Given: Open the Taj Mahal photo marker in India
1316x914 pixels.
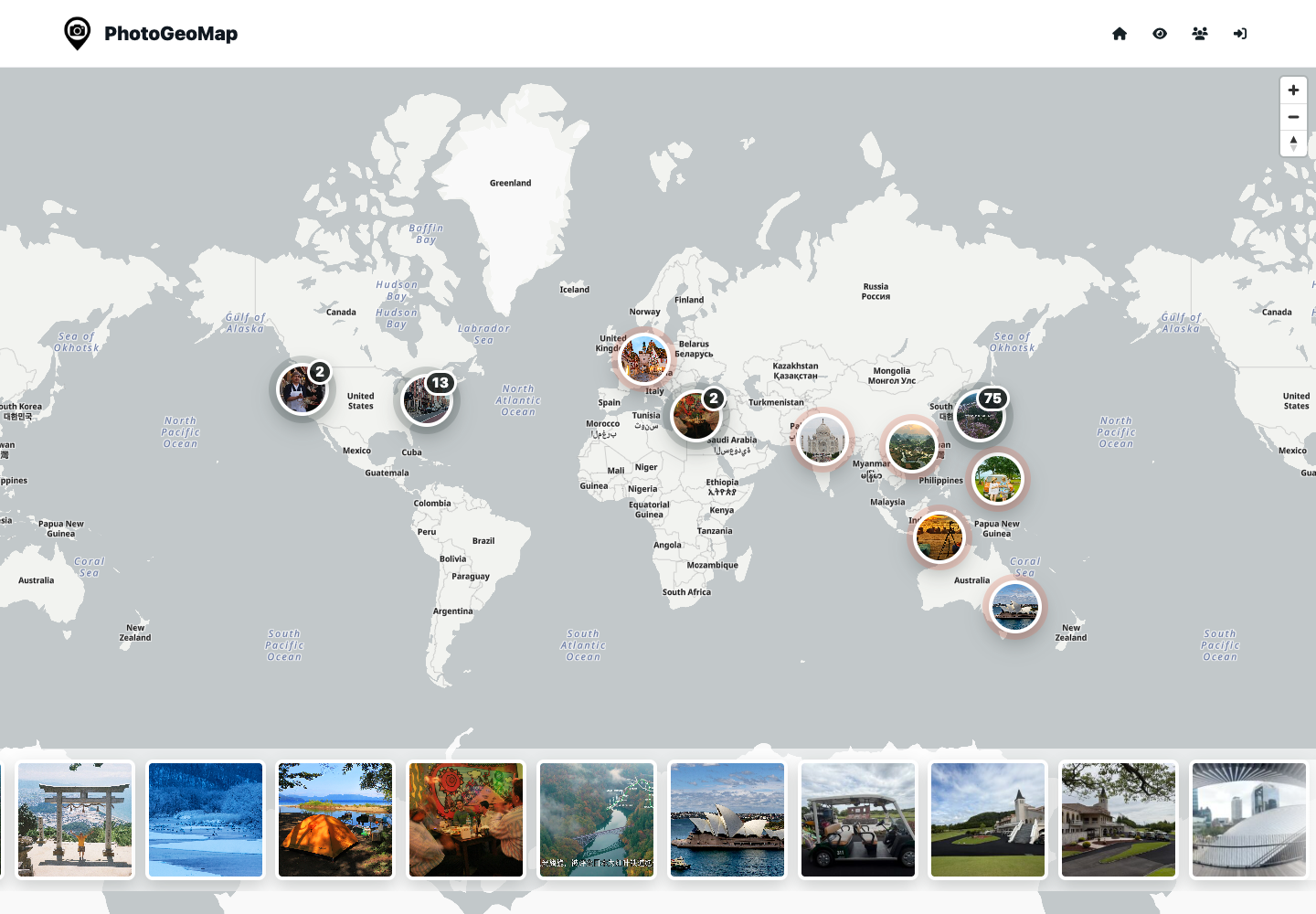Looking at the screenshot, I should pyautogui.click(x=822, y=439).
